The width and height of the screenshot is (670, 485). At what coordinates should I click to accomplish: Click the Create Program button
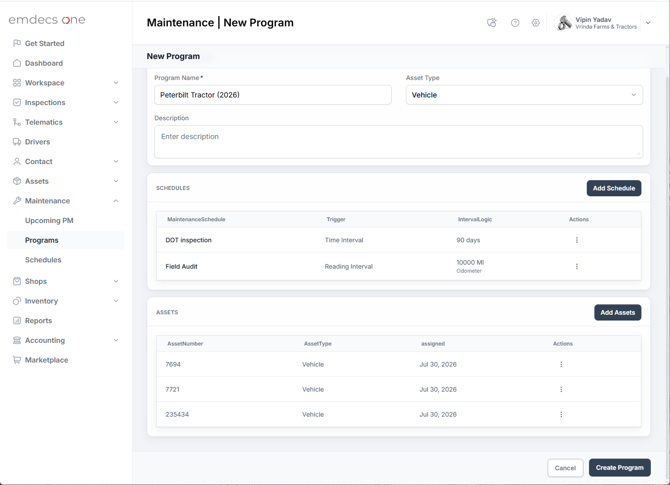[x=620, y=468]
